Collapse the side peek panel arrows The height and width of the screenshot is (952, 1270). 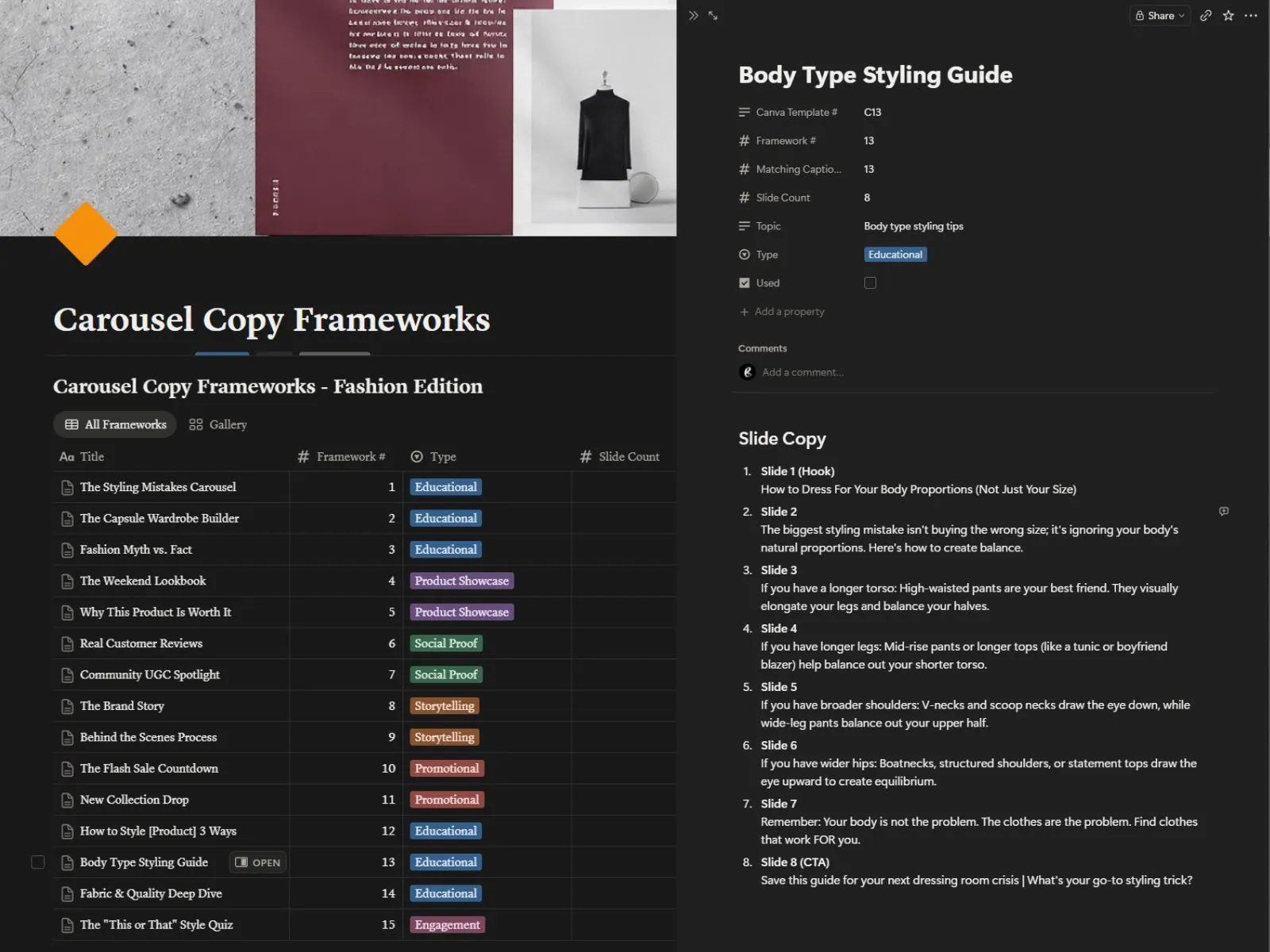coord(694,15)
